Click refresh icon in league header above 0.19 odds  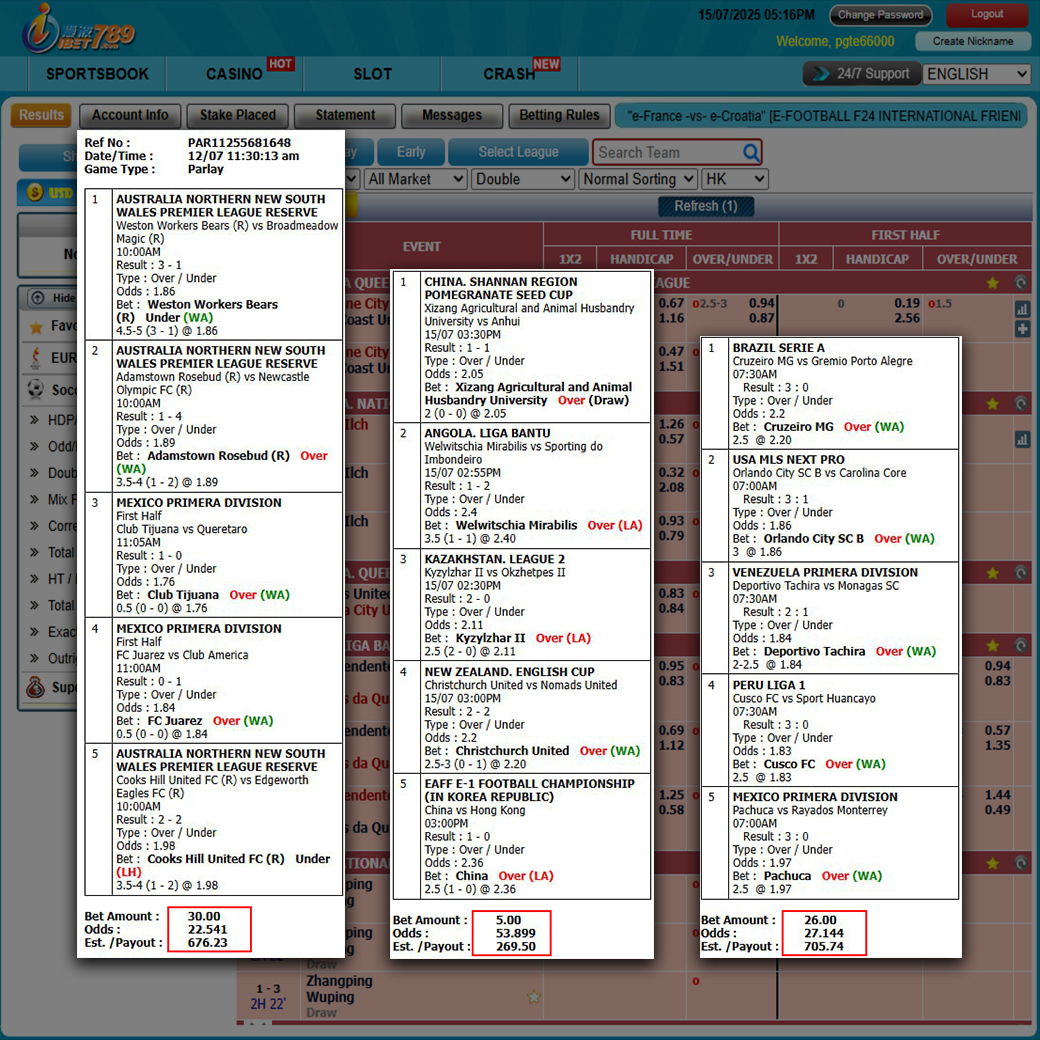pyautogui.click(x=1021, y=283)
